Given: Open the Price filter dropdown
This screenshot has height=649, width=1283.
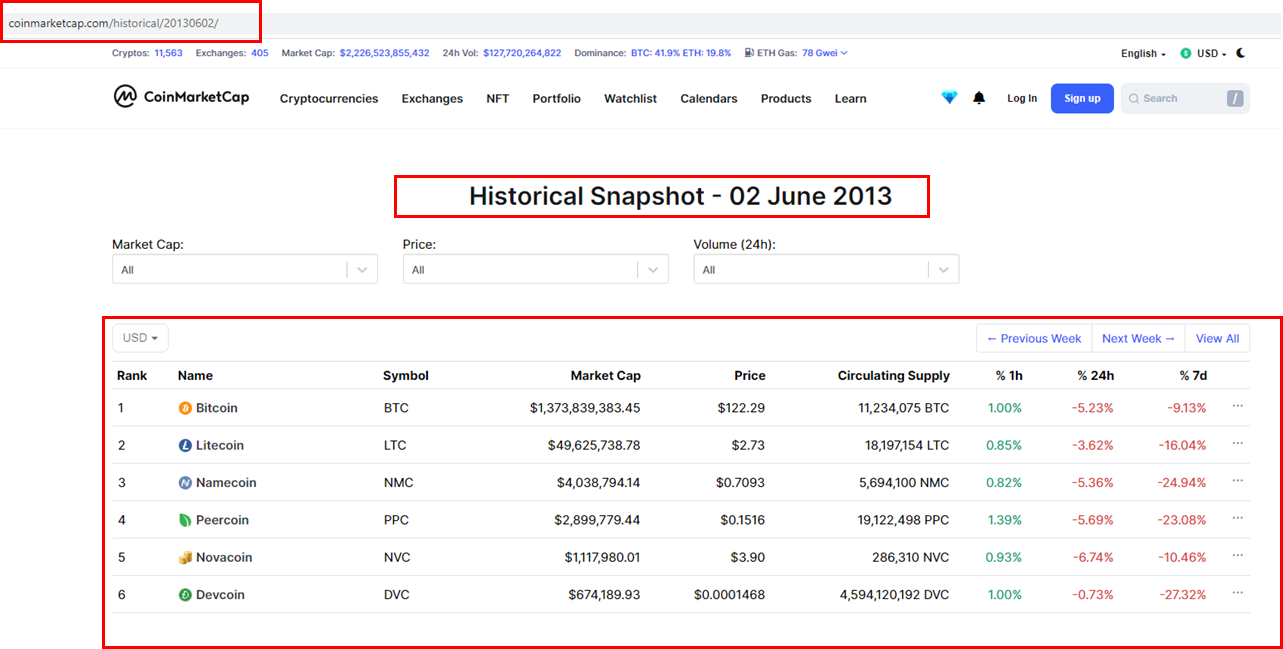Looking at the screenshot, I should [536, 269].
